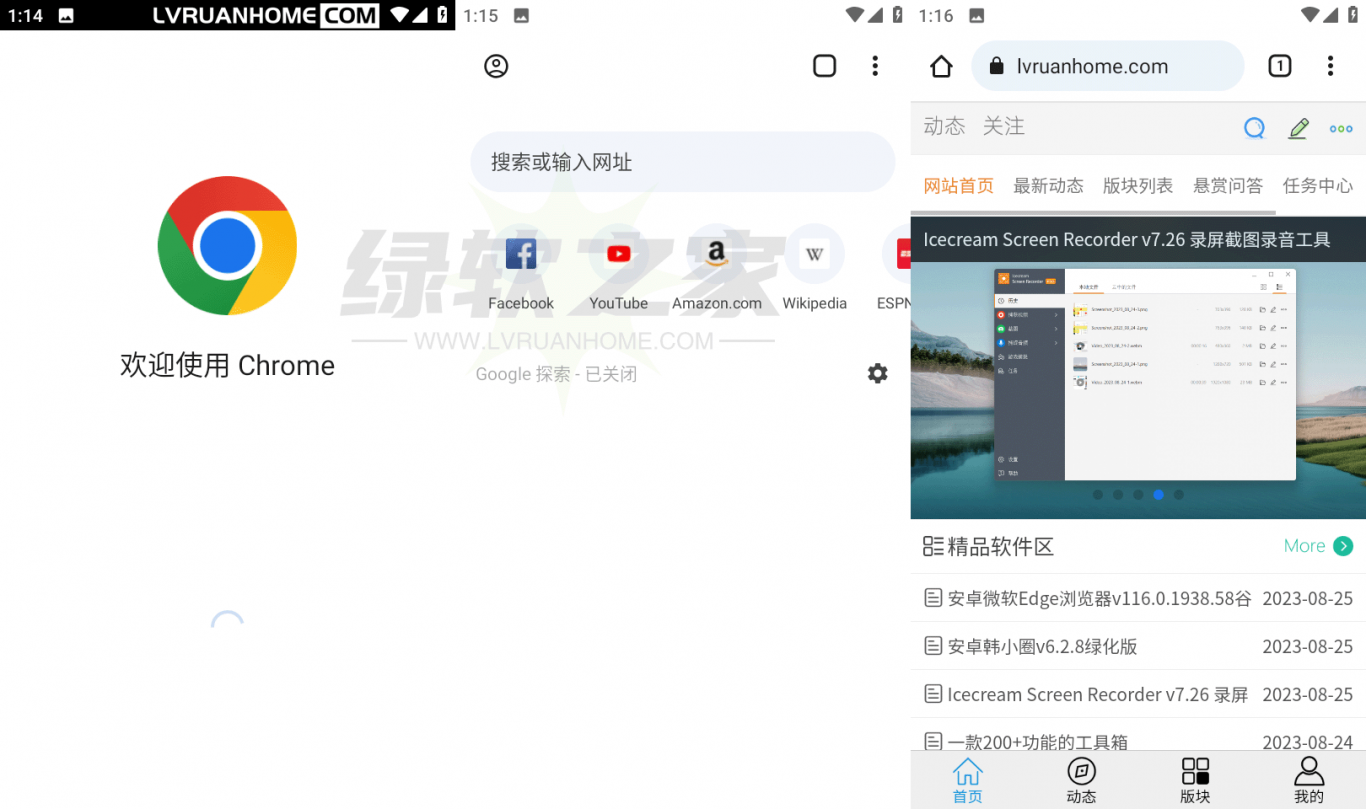Image resolution: width=1366 pixels, height=809 pixels.
Task: Open the 安卓韩小圈v6.2.8绿化版 article link
Action: (1042, 646)
